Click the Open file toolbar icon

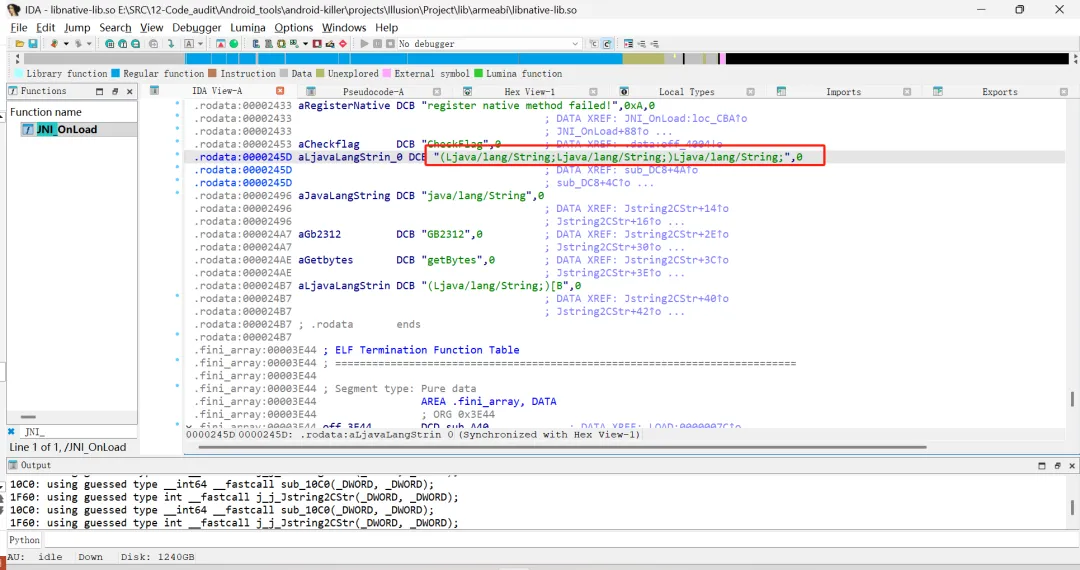click(19, 43)
